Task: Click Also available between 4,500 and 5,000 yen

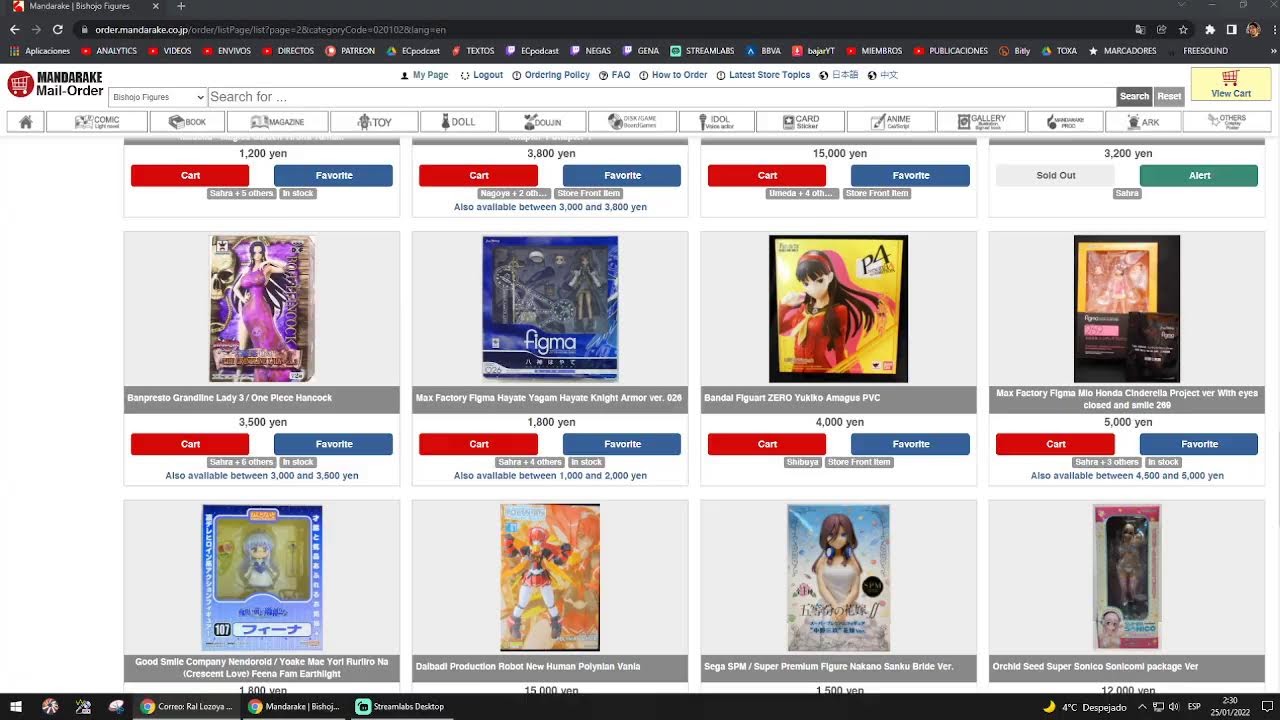Action: coord(1127,476)
